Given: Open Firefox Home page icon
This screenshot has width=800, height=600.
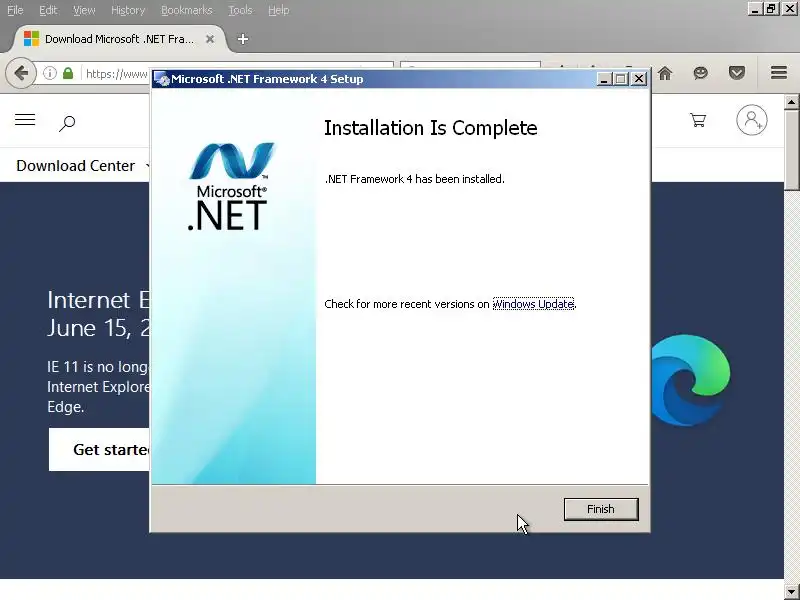Looking at the screenshot, I should [665, 73].
